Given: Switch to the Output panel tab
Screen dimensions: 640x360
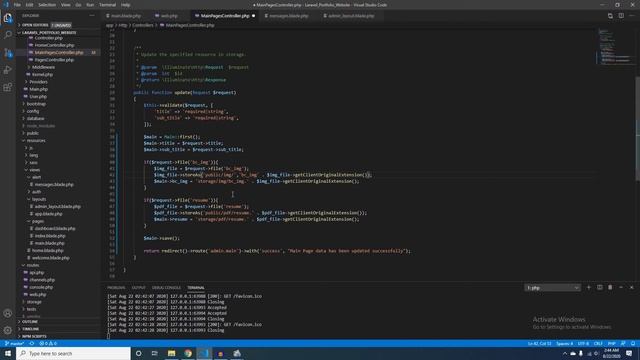Looking at the screenshot, I should (x=138, y=288).
